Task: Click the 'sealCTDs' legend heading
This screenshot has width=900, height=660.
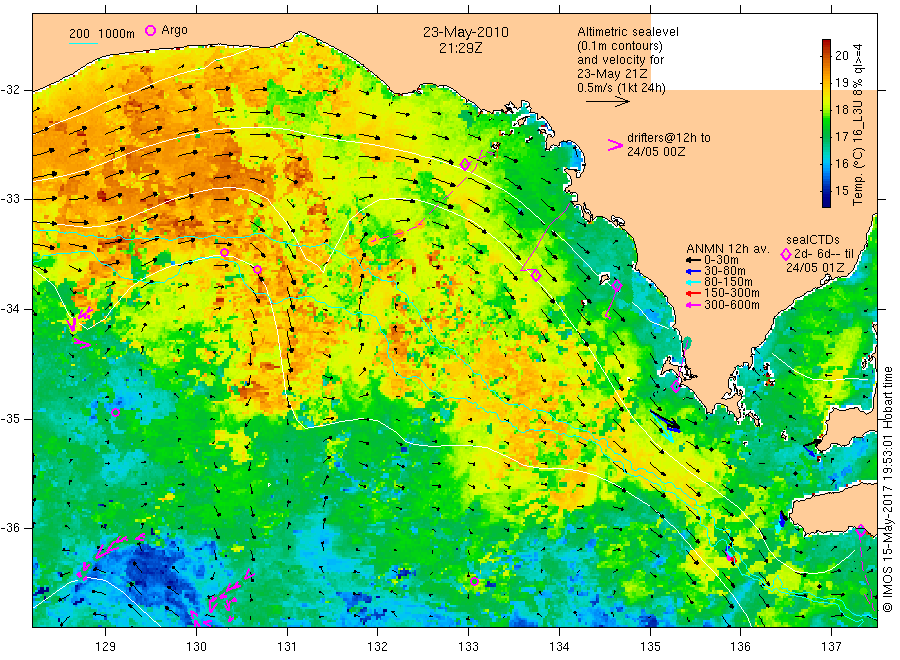Action: pos(813,240)
